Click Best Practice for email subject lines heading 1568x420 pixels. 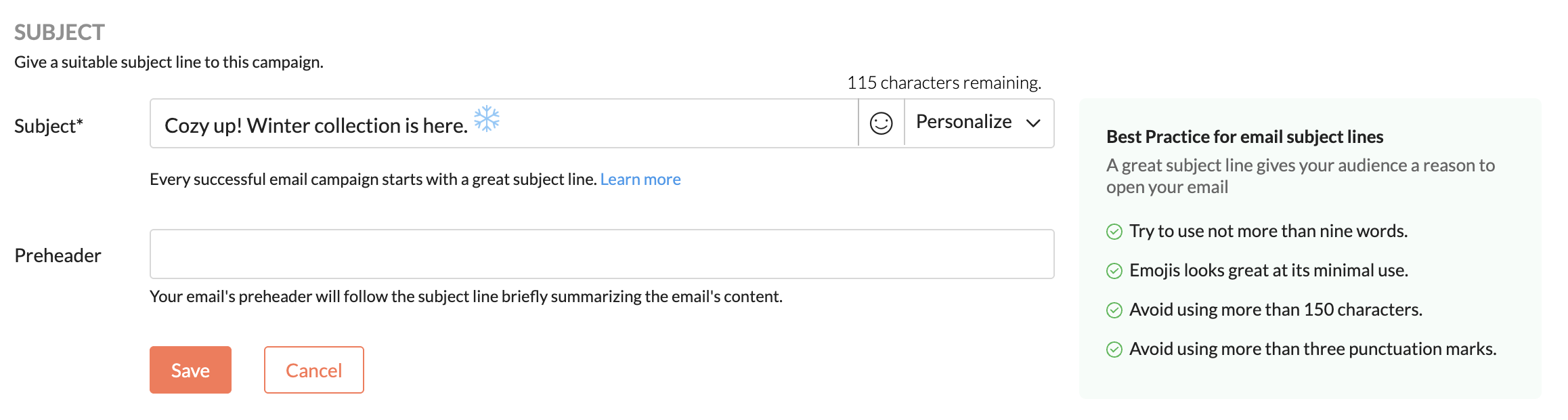[1244, 137]
